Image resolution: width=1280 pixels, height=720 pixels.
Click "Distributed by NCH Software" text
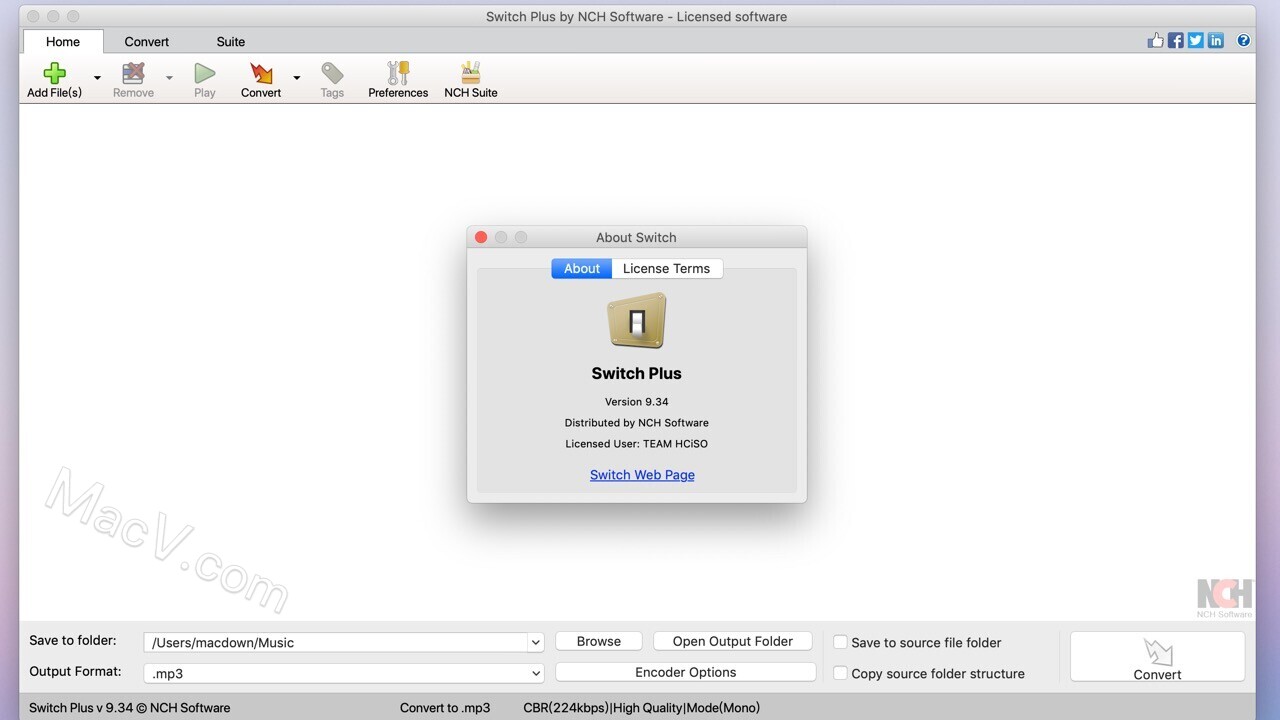click(x=637, y=423)
